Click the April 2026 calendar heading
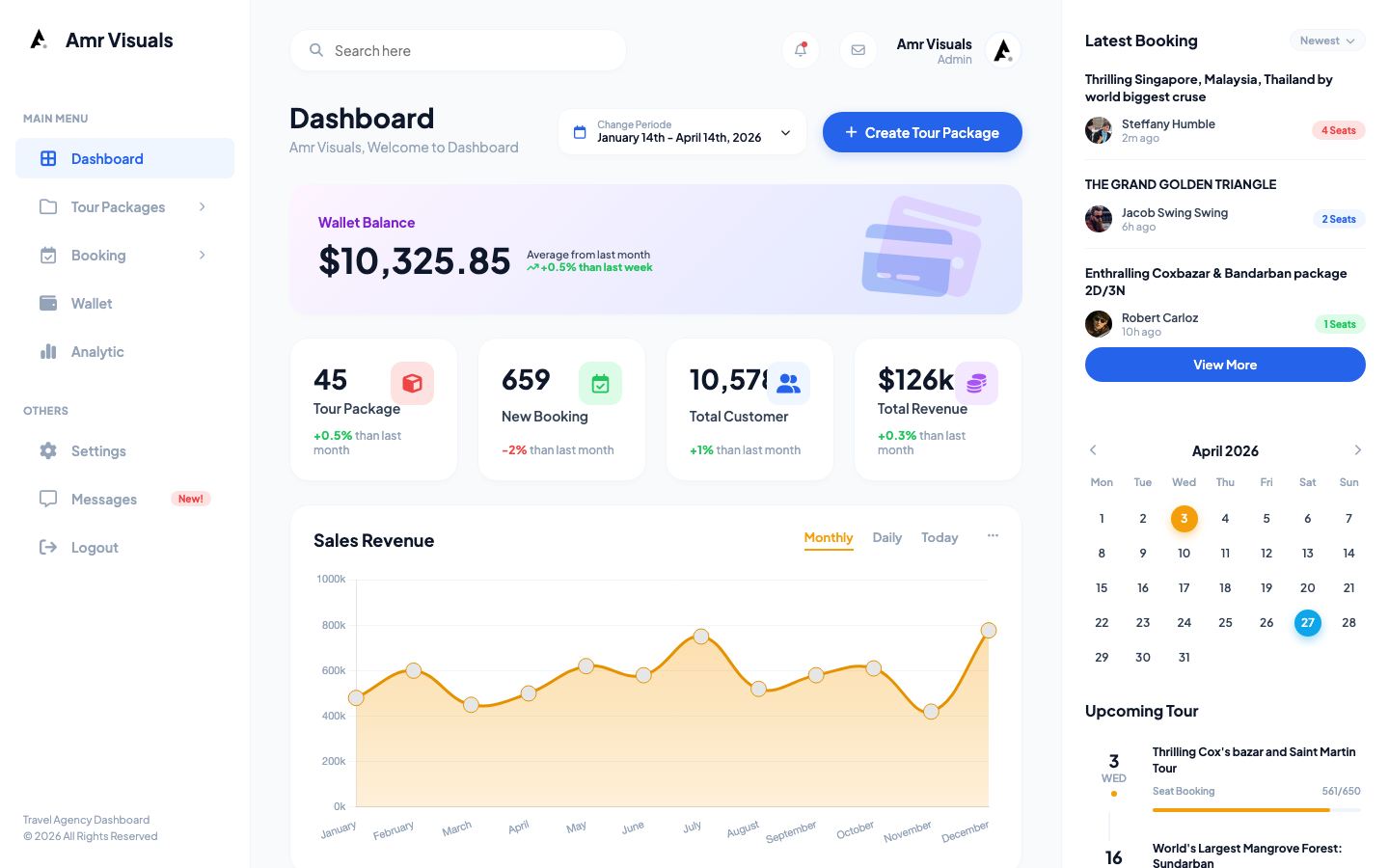This screenshot has width=1389, height=868. 1225,451
